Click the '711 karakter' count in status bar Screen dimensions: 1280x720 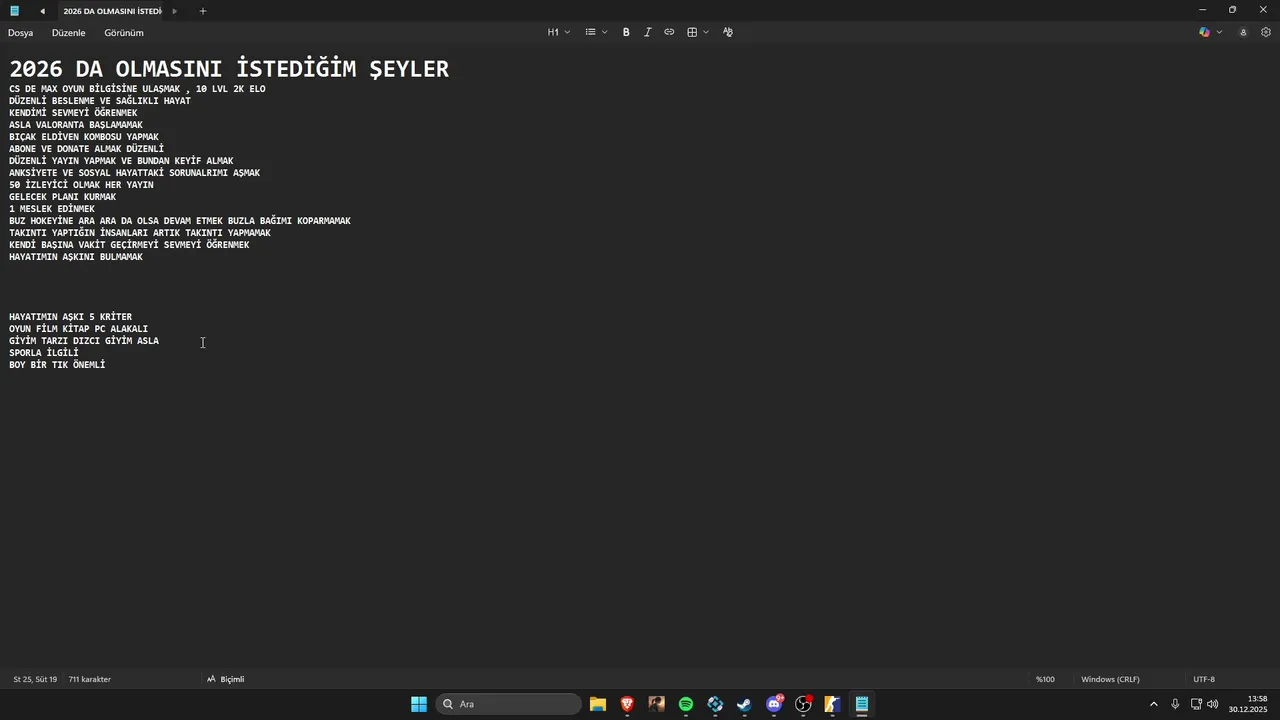coord(90,679)
